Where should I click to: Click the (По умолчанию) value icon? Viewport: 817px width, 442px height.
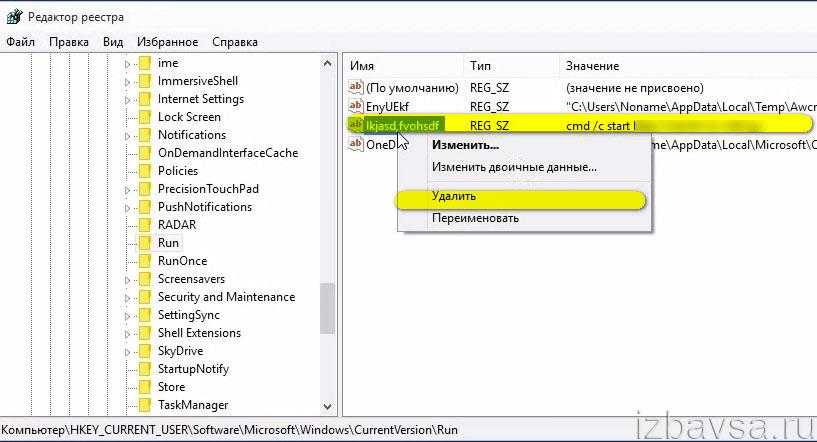355,88
